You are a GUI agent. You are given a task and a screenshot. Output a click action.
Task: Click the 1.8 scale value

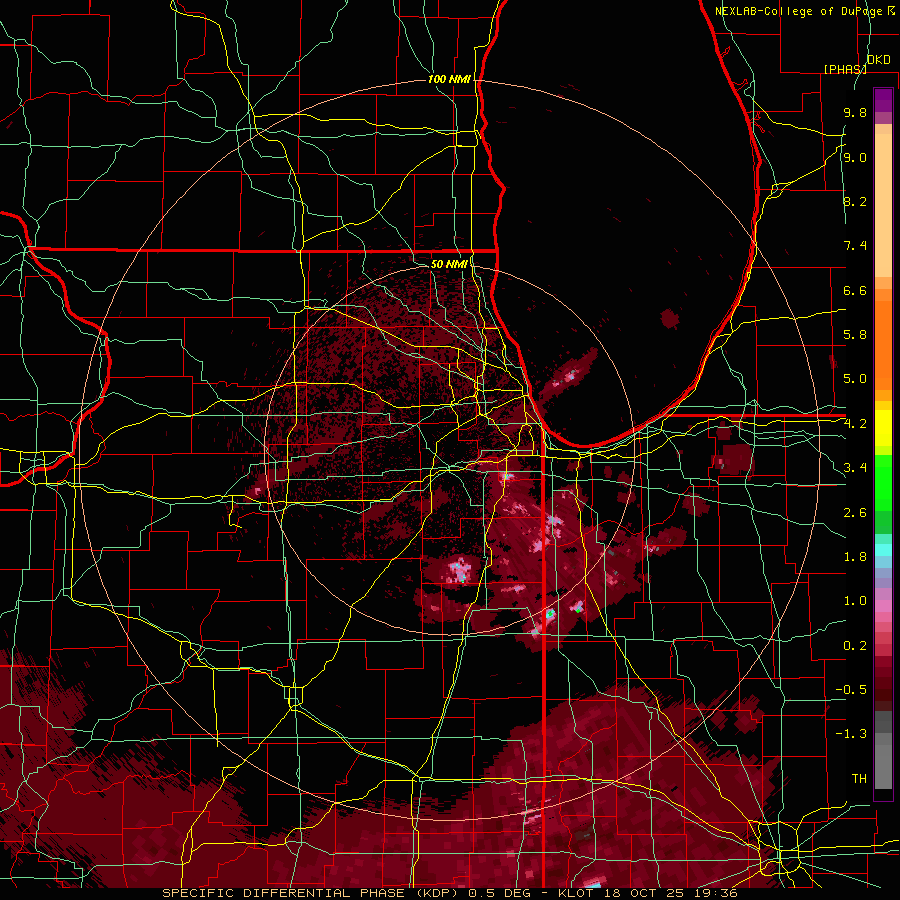point(855,557)
